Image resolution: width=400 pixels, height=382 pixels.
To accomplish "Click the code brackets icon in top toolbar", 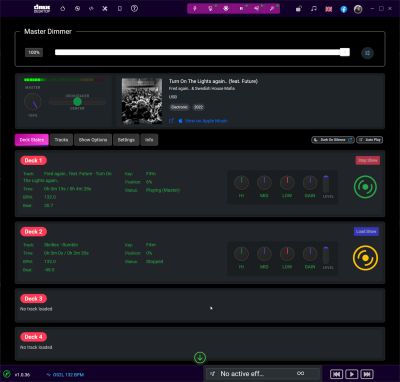I will pos(91,9).
